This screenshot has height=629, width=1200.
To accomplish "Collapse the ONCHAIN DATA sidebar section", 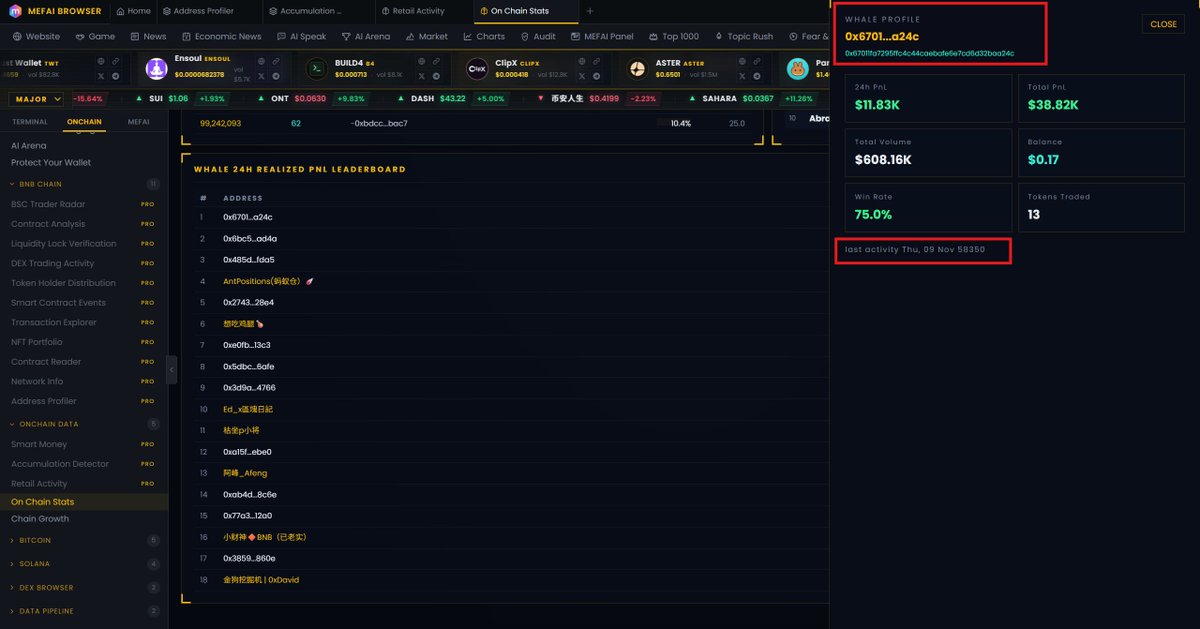I will click(84, 424).
